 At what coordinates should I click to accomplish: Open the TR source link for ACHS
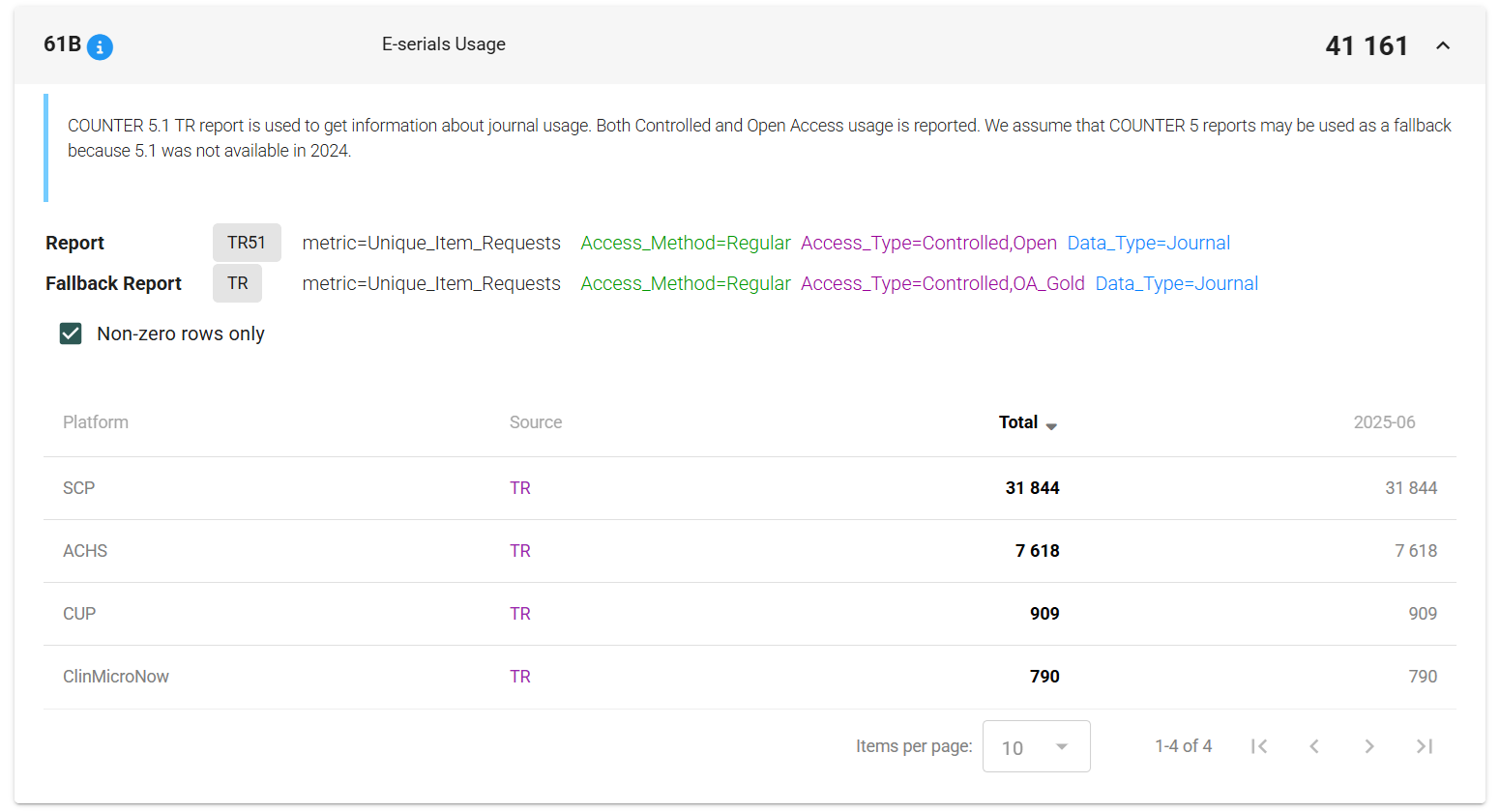520,551
